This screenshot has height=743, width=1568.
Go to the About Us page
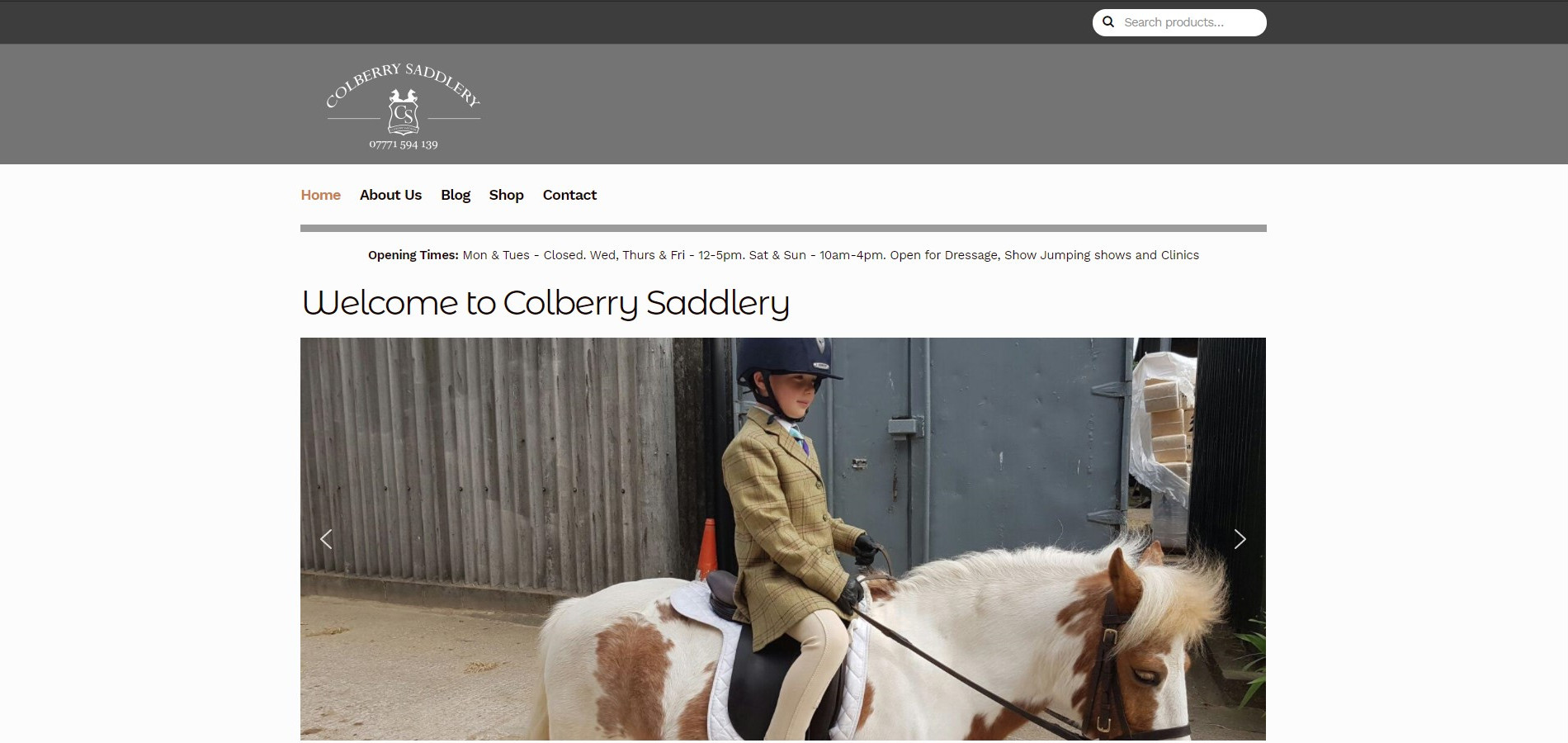point(390,195)
